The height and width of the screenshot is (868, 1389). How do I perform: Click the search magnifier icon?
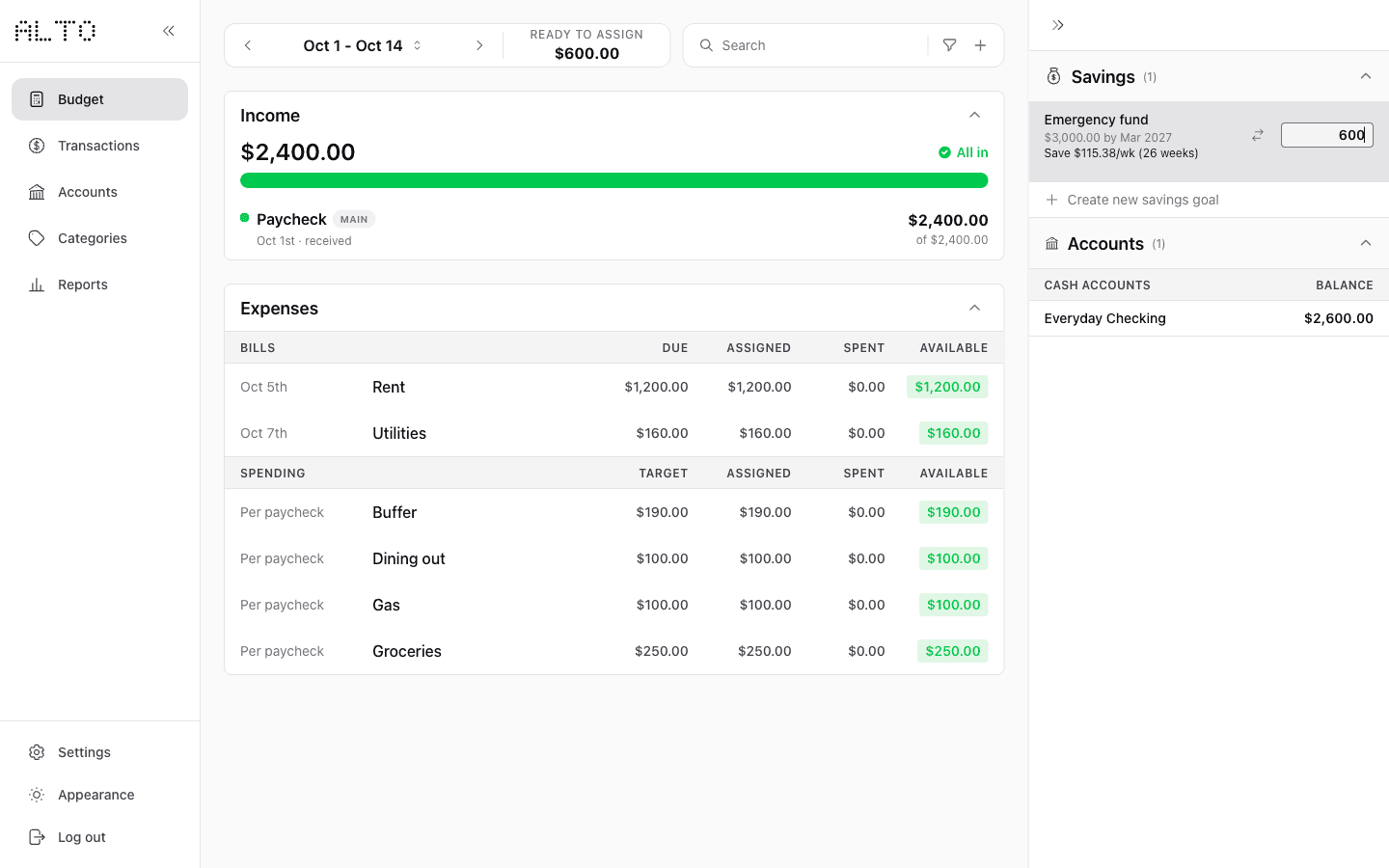coord(706,45)
